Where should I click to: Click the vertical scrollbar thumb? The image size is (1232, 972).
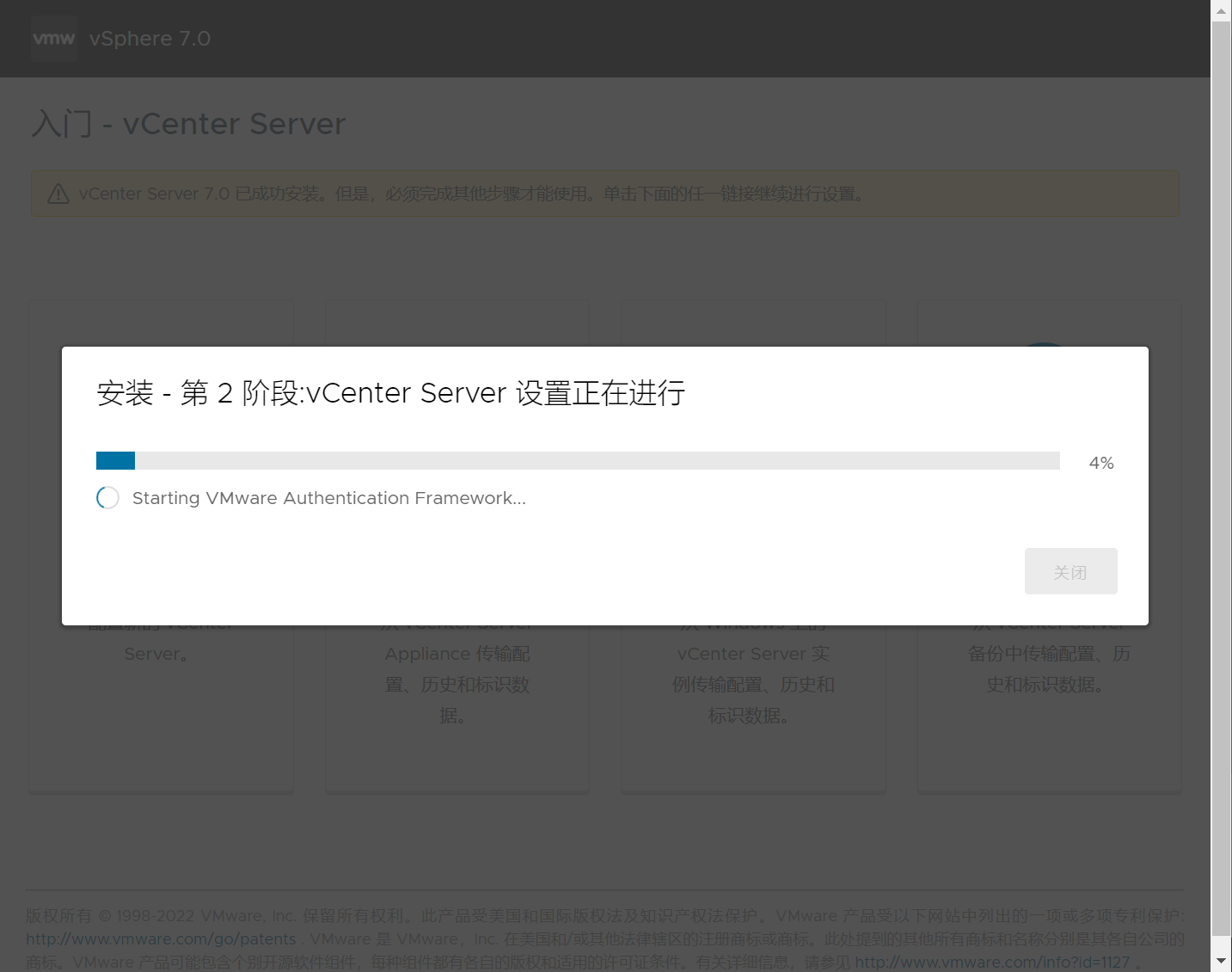[x=1221, y=478]
